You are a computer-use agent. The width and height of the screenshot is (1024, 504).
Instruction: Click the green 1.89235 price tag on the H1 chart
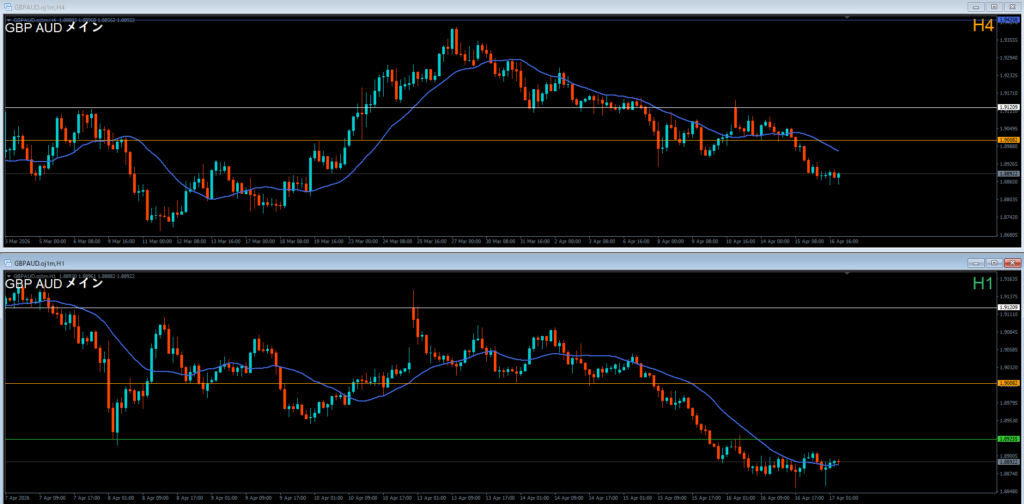1009,439
